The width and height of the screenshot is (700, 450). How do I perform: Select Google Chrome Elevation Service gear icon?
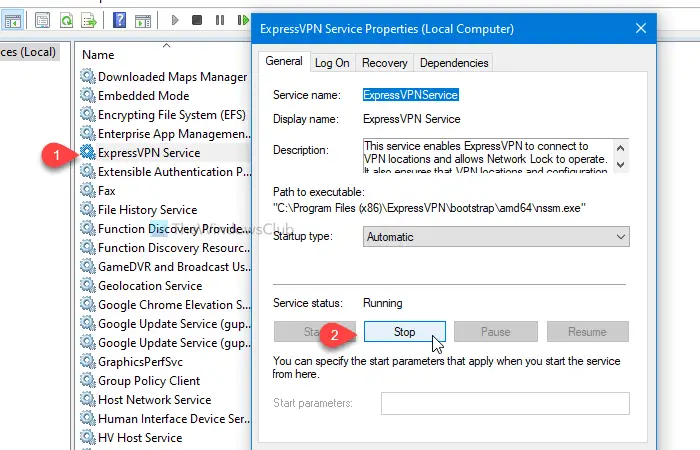click(88, 304)
